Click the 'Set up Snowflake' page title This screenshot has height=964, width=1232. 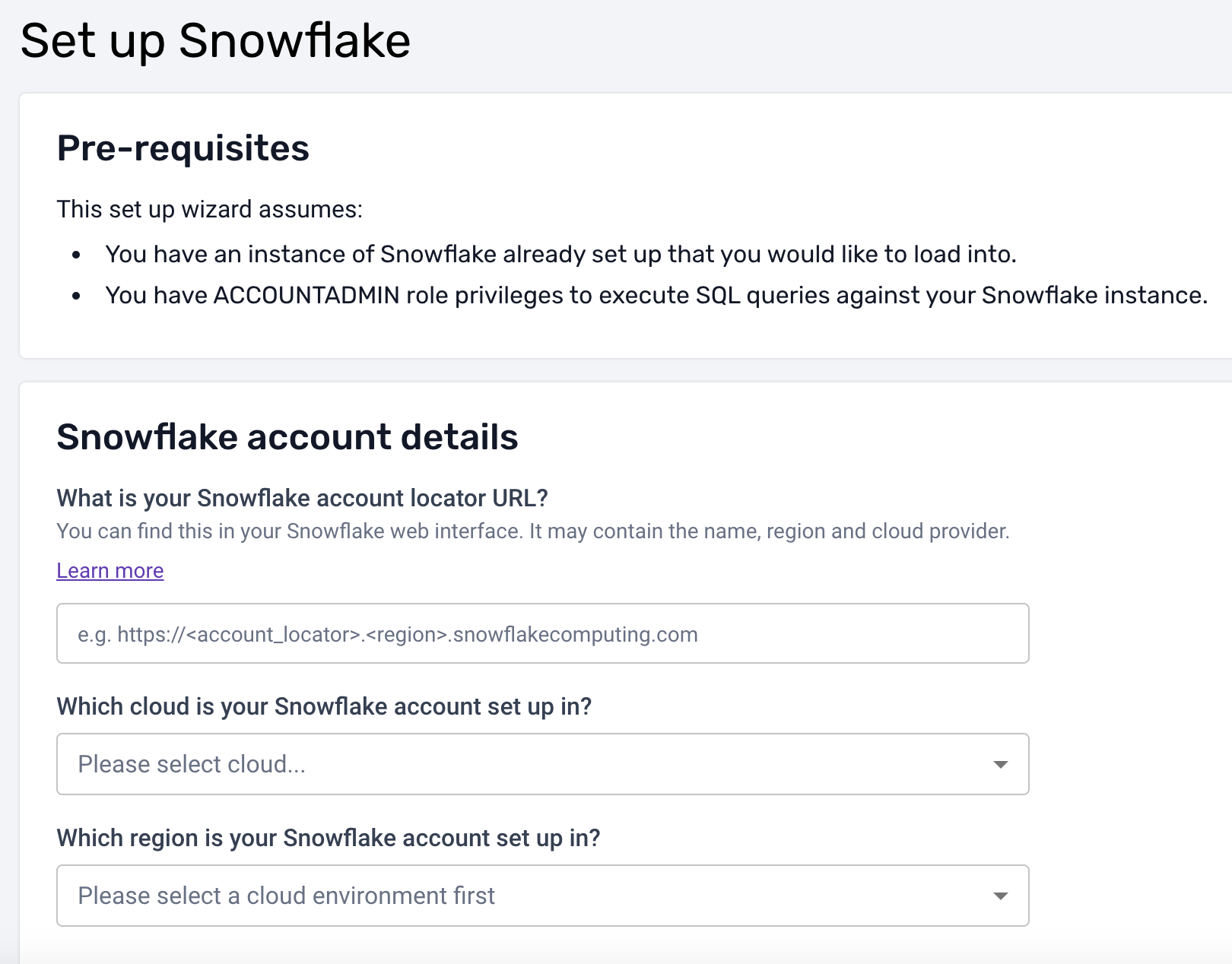coord(215,40)
